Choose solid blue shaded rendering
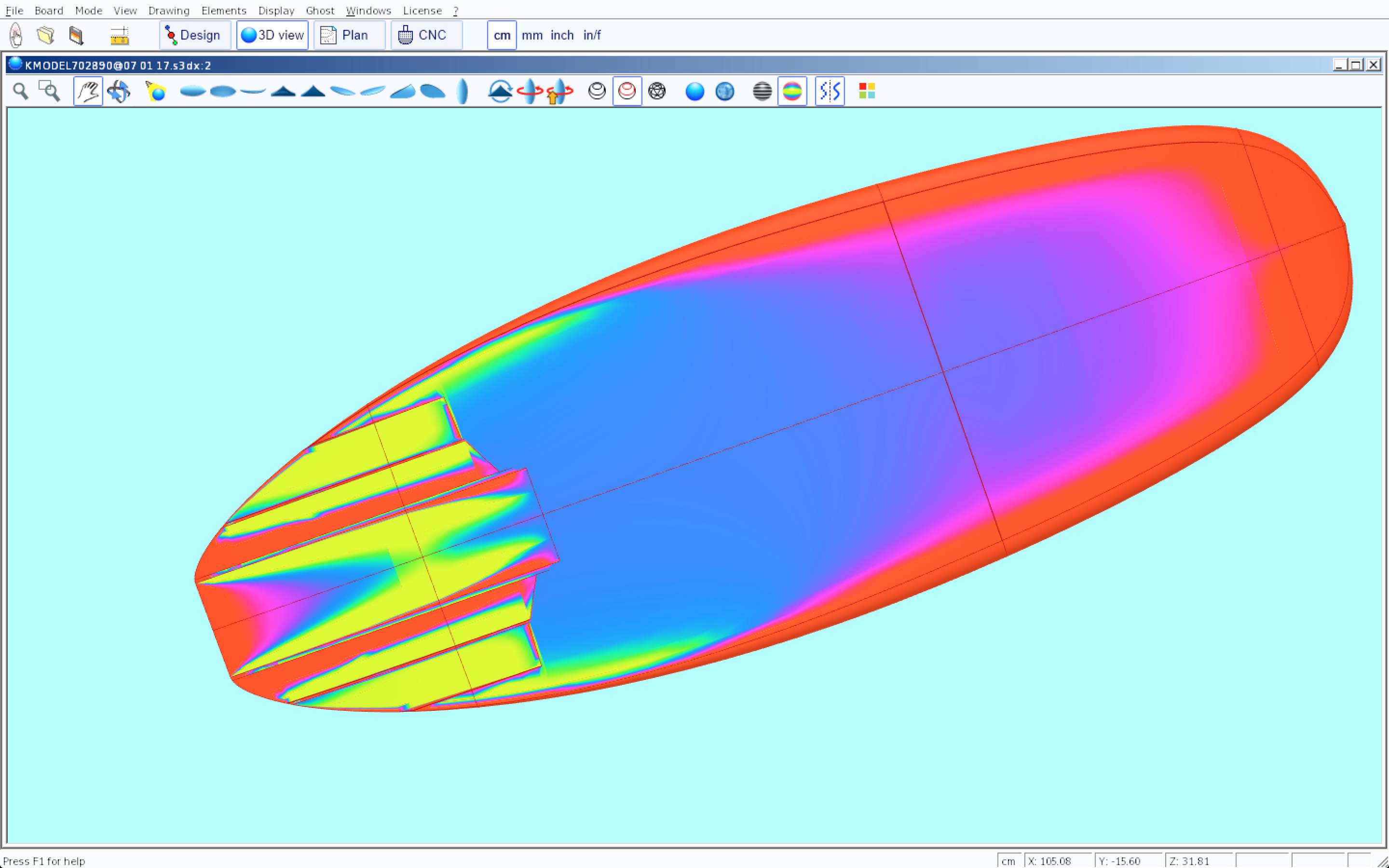This screenshot has width=1389, height=868. pyautogui.click(x=694, y=91)
